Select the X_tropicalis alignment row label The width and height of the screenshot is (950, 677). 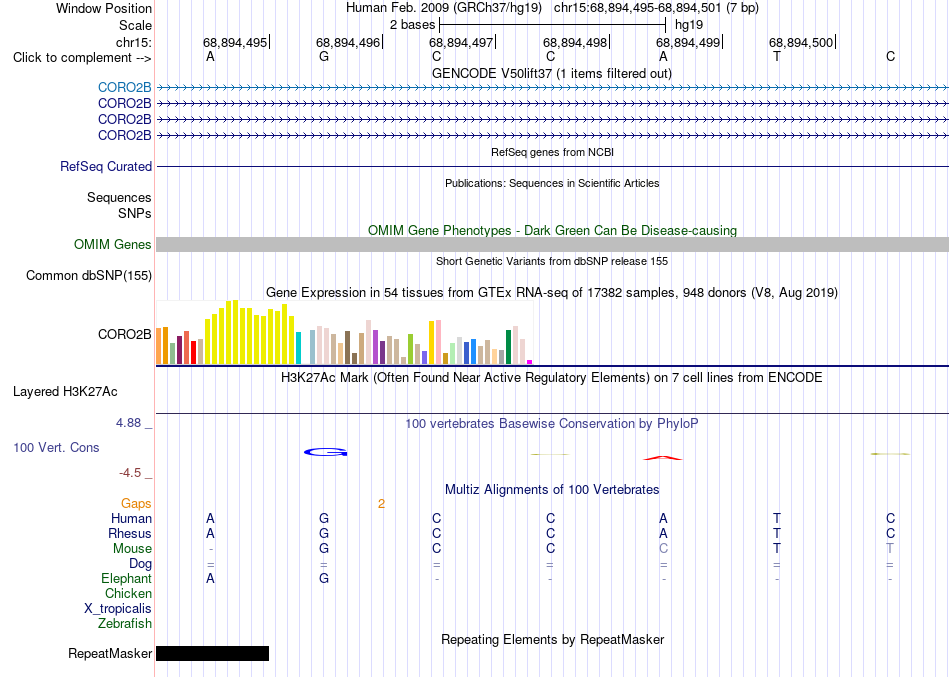(118, 609)
